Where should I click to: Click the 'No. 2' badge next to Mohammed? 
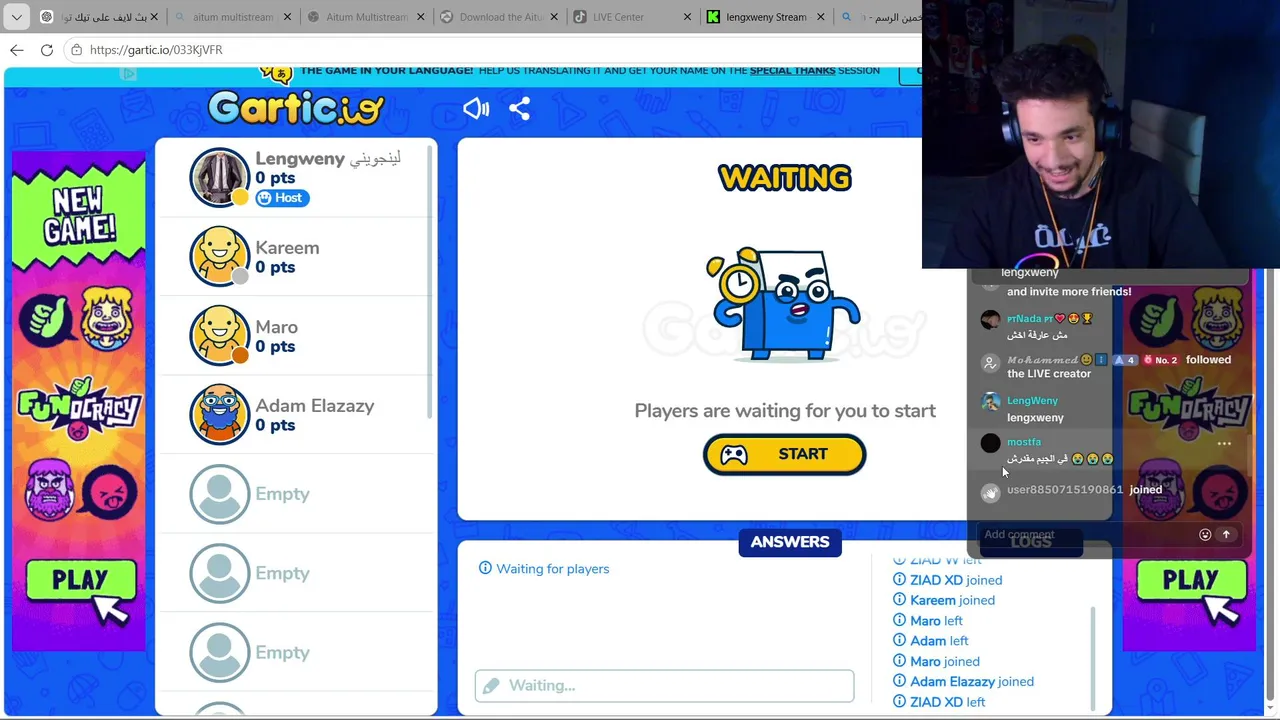point(1160,360)
